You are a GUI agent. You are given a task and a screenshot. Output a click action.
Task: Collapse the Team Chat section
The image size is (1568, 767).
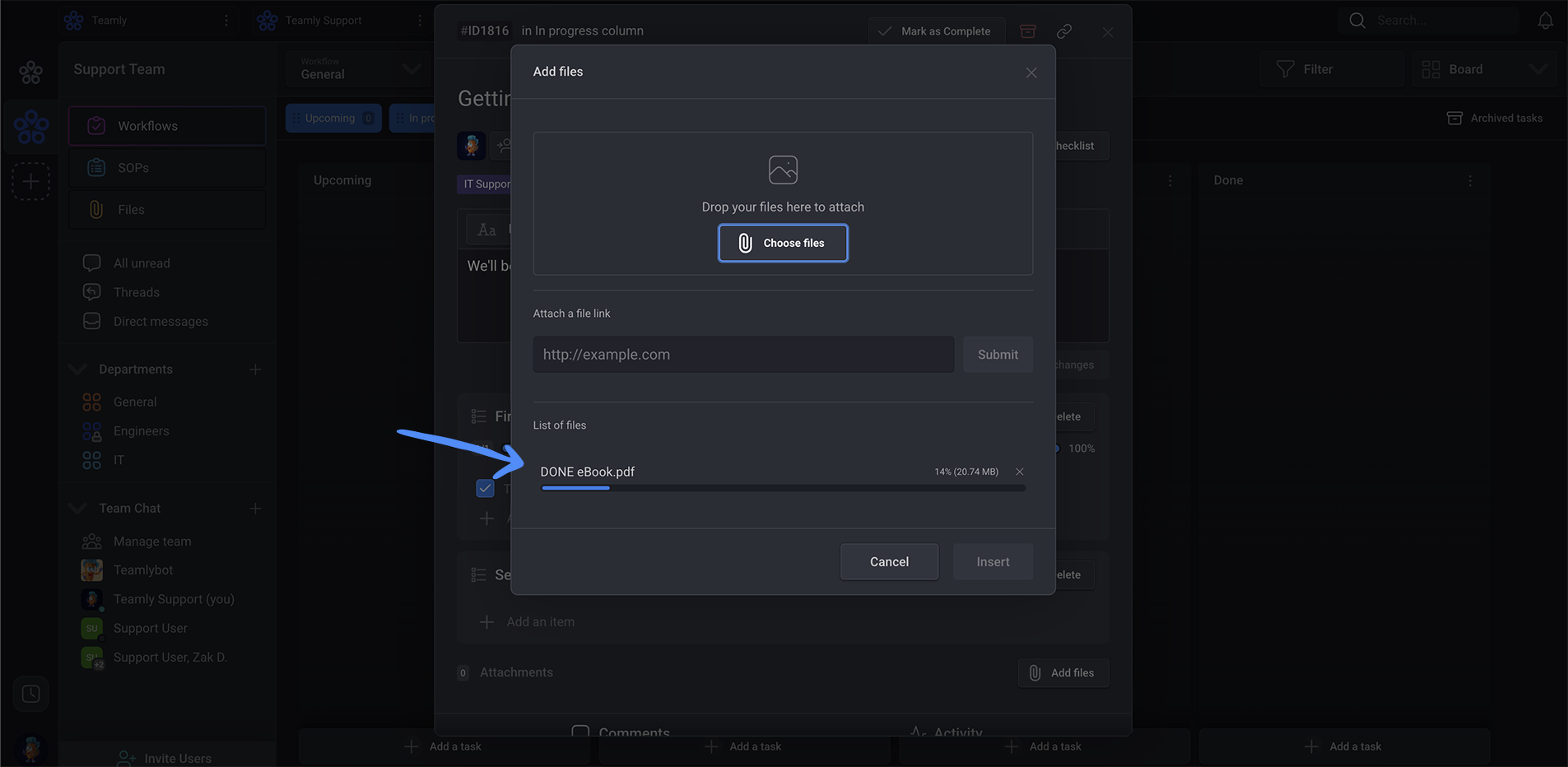click(78, 508)
